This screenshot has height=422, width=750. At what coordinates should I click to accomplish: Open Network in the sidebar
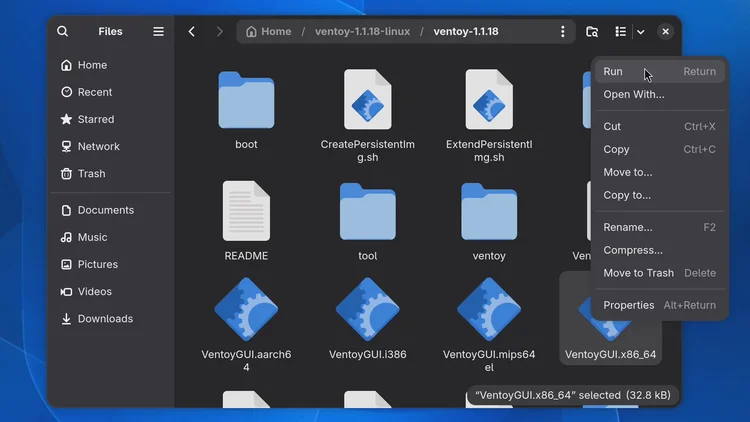110,146
